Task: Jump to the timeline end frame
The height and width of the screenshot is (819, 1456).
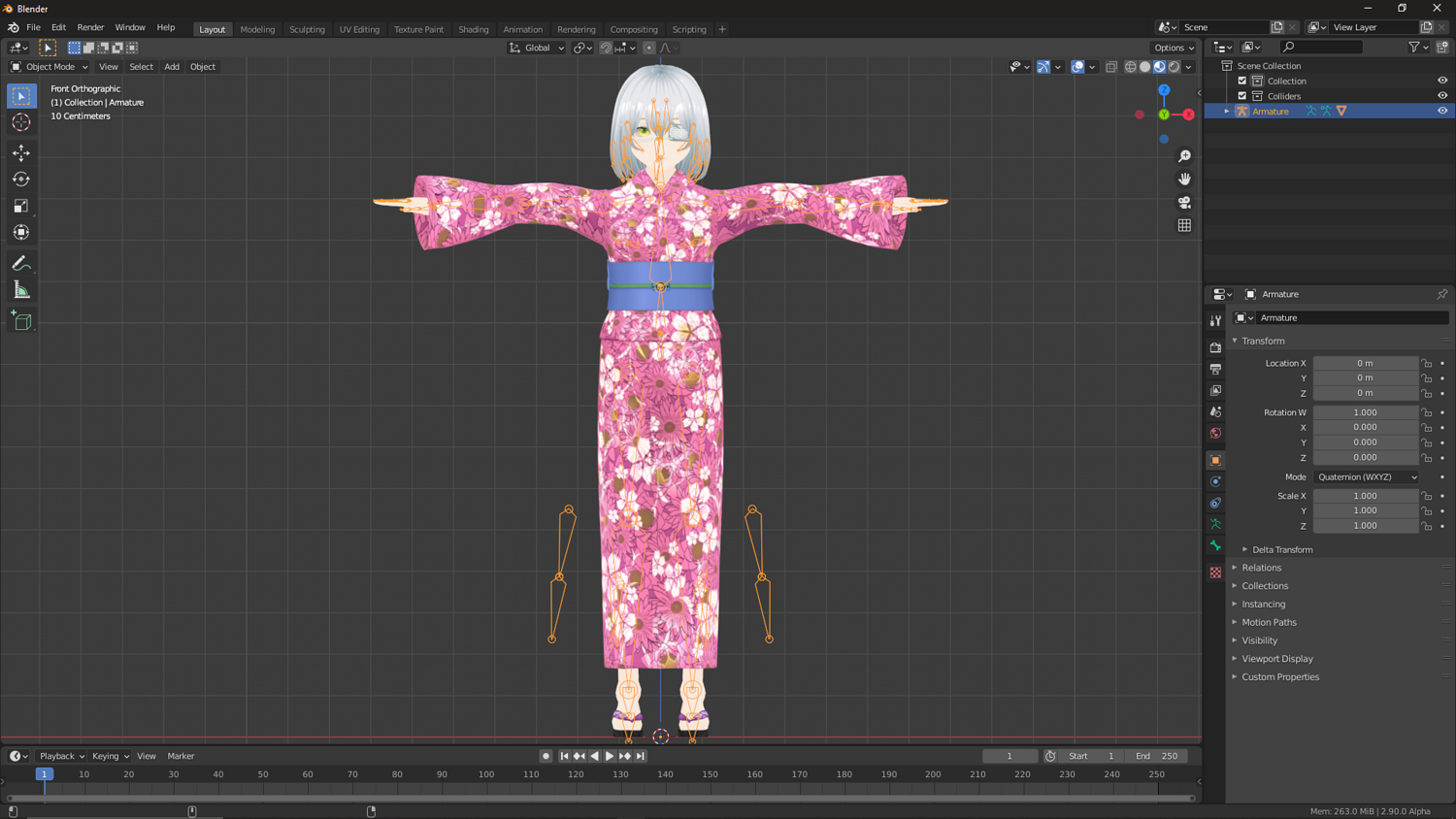Action: (641, 756)
